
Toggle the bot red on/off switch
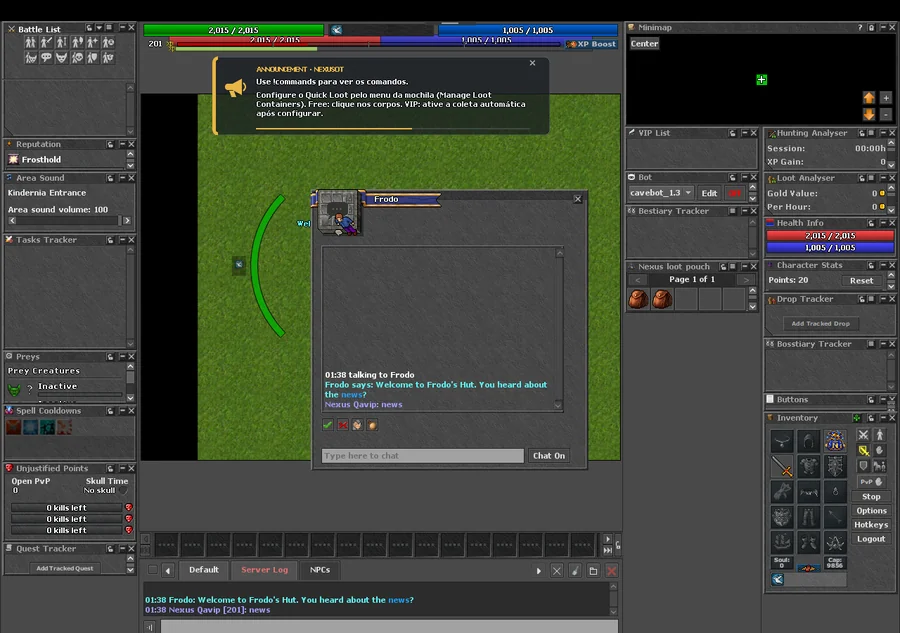[x=735, y=193]
